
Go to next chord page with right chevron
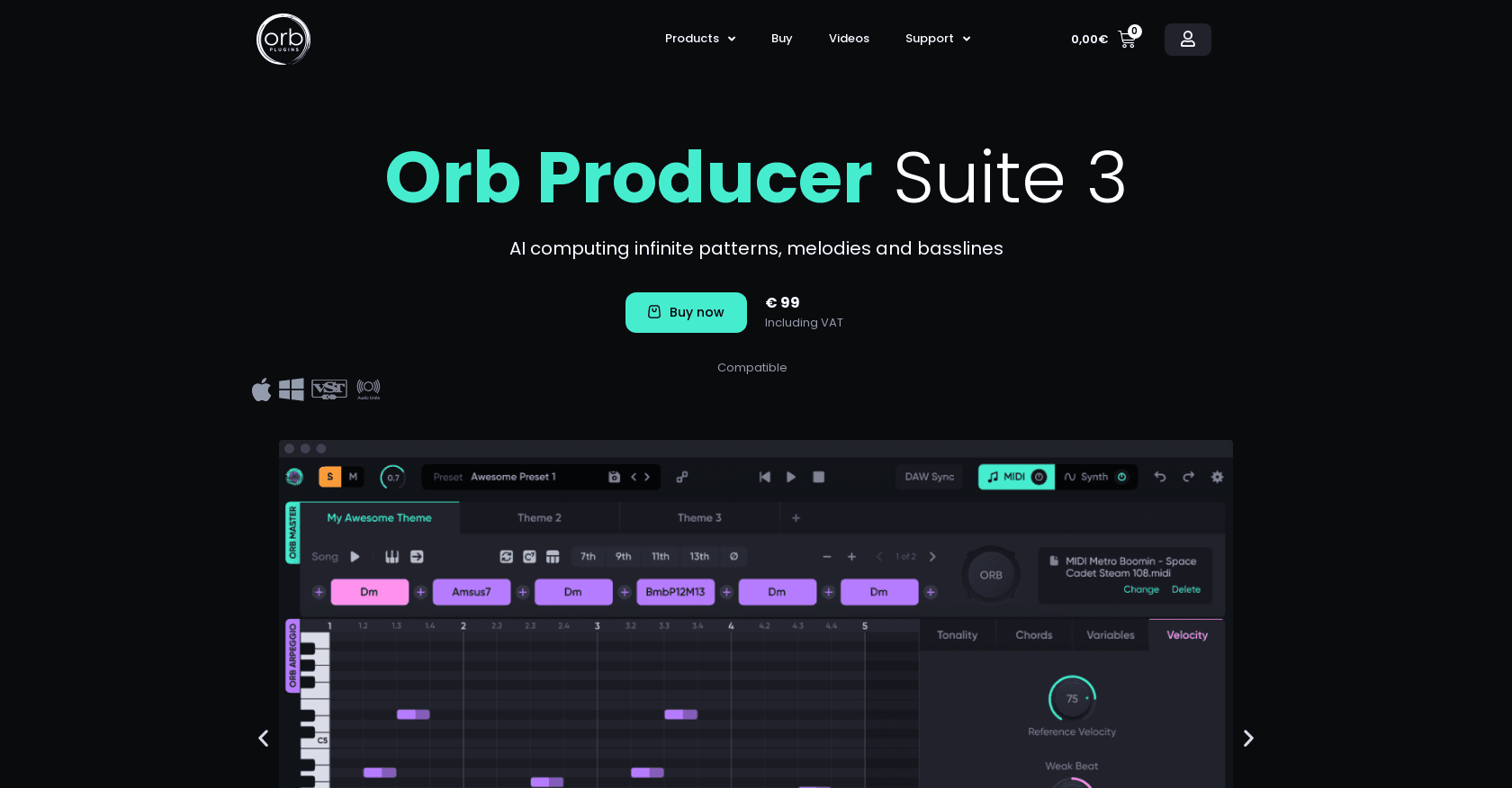point(932,557)
